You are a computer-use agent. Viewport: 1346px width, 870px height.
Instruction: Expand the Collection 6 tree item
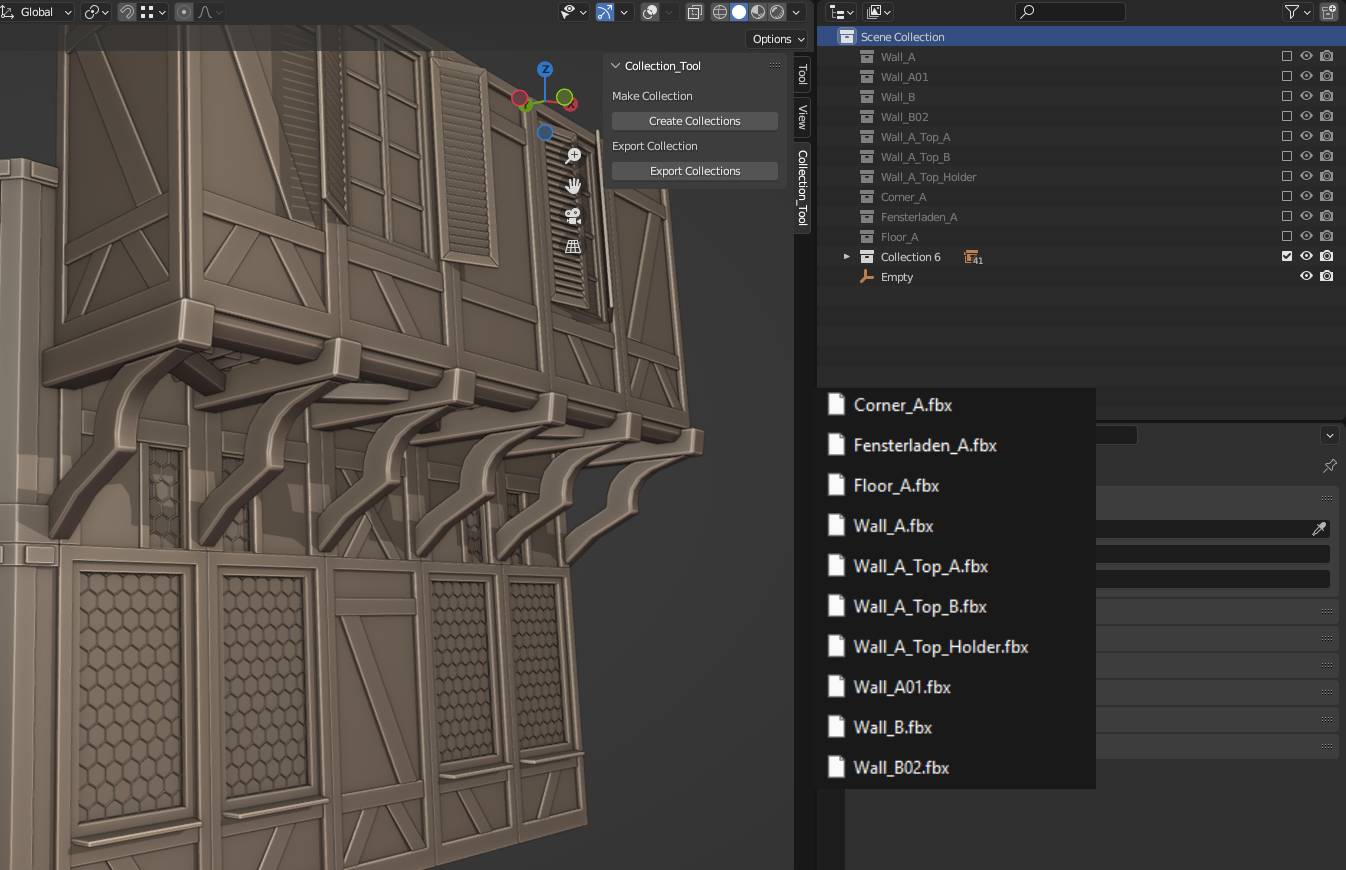(847, 257)
